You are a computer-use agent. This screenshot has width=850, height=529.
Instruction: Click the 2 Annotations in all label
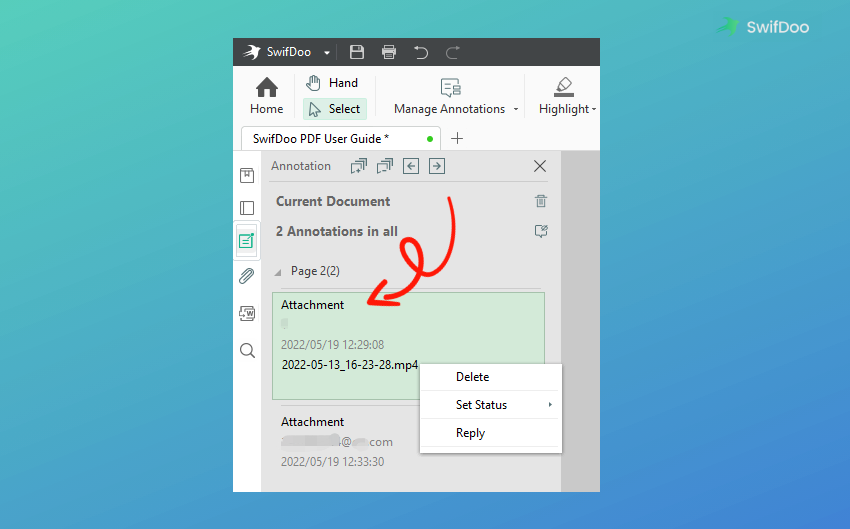337,231
